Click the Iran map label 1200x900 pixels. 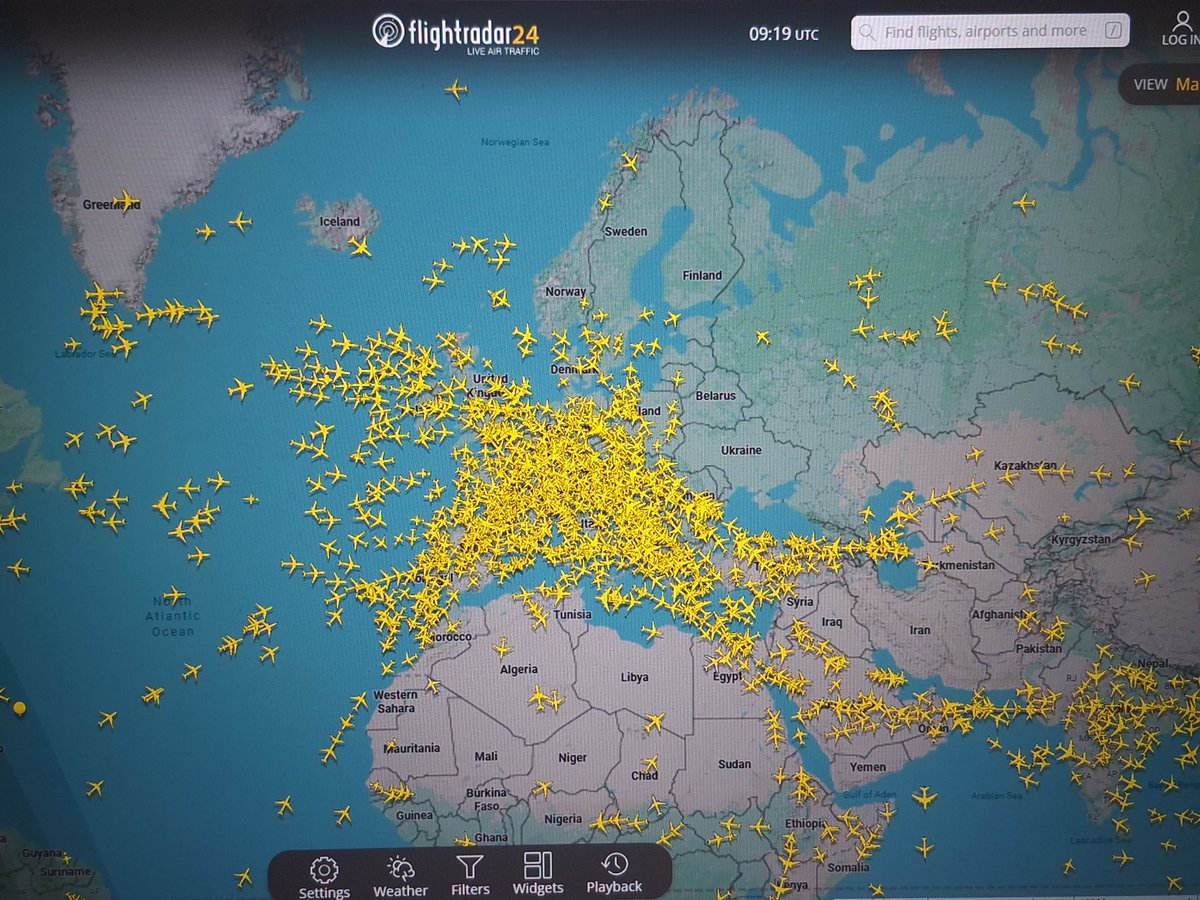pyautogui.click(x=920, y=630)
